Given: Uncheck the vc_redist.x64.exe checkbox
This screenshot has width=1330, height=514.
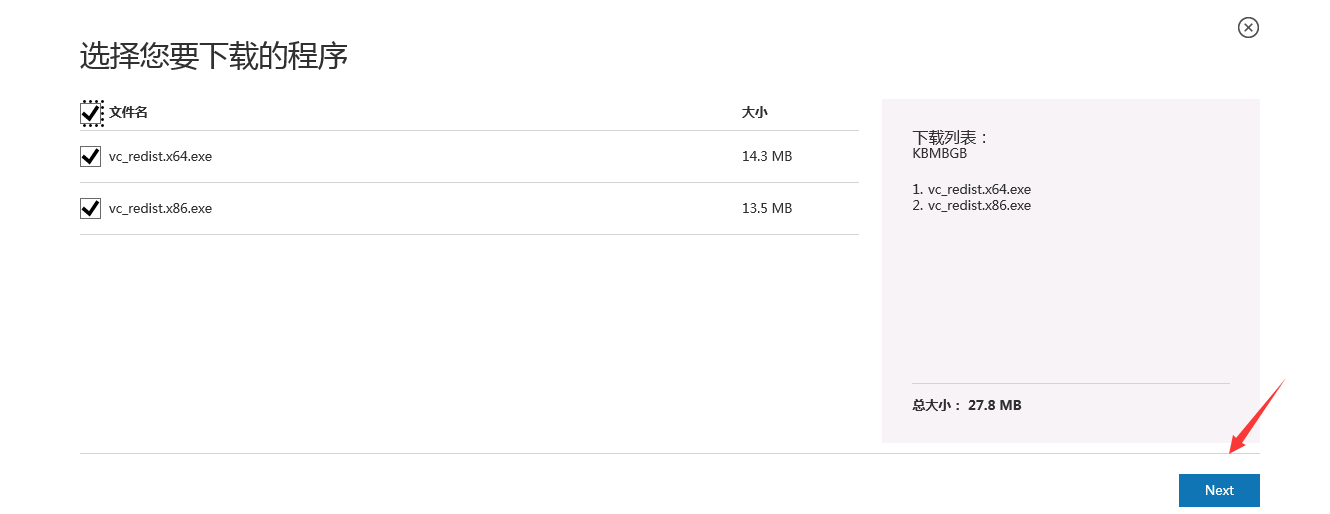Looking at the screenshot, I should (91, 156).
